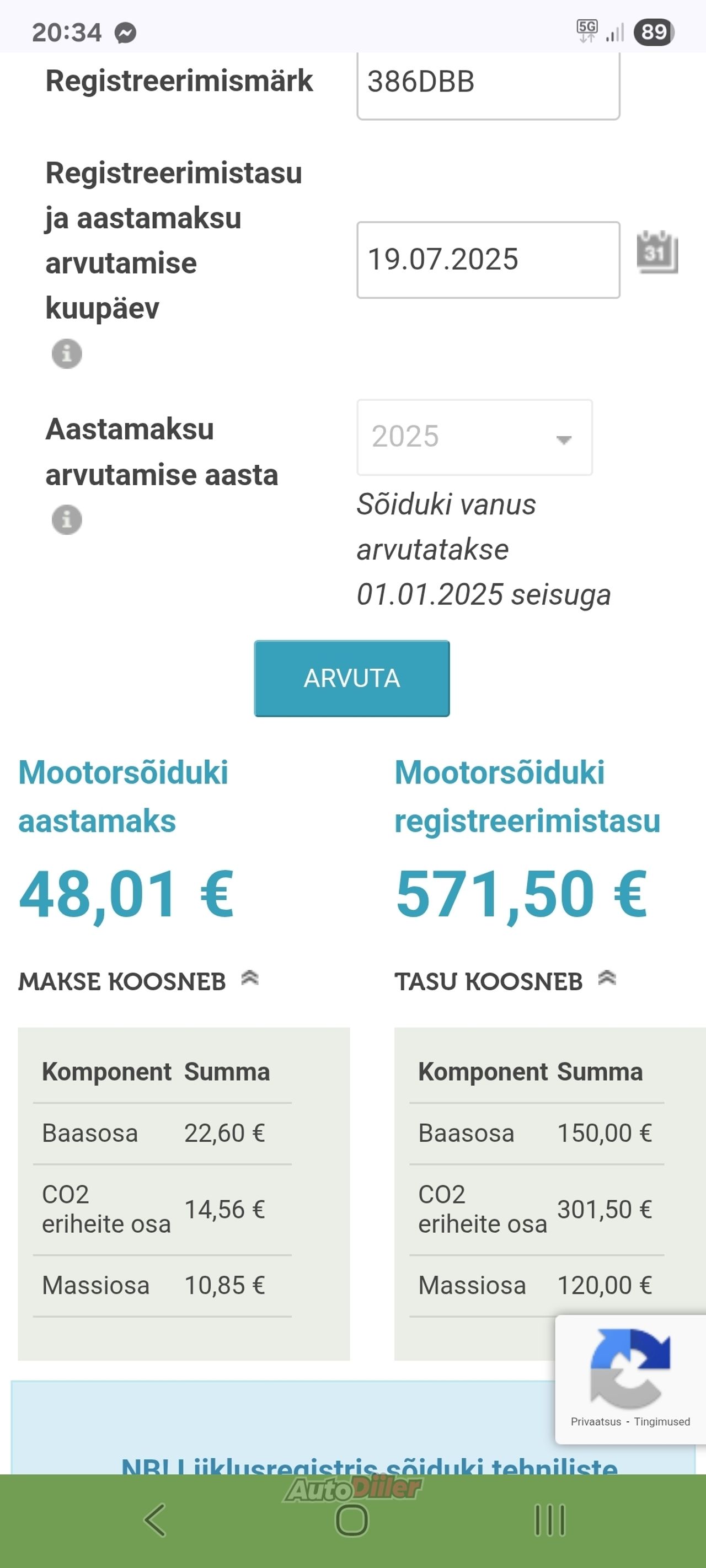Tap the Messenger notification icon in status bar
This screenshot has height=1568, width=706.
coord(126,33)
